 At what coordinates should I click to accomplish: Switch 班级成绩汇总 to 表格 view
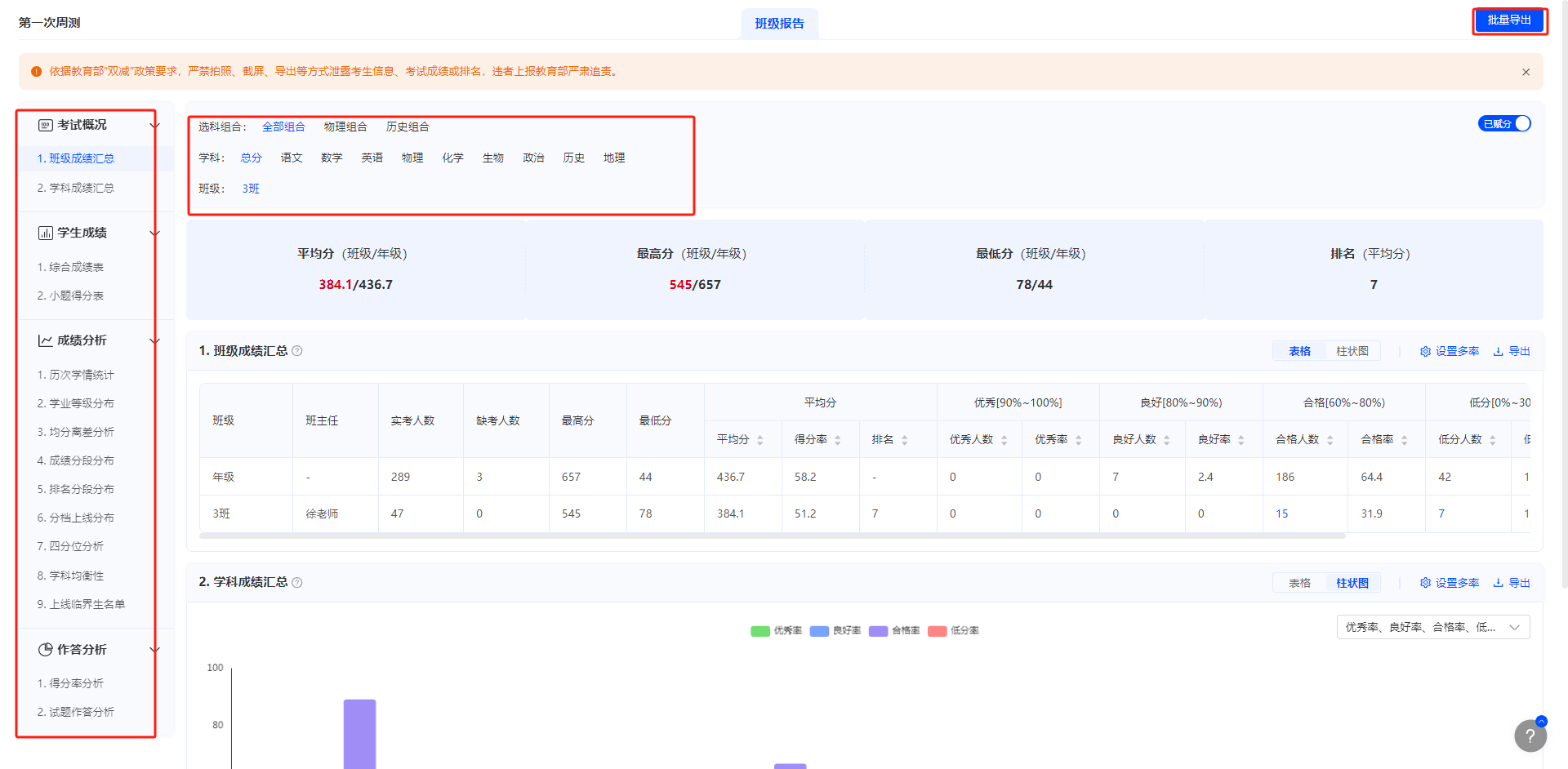pyautogui.click(x=1299, y=351)
